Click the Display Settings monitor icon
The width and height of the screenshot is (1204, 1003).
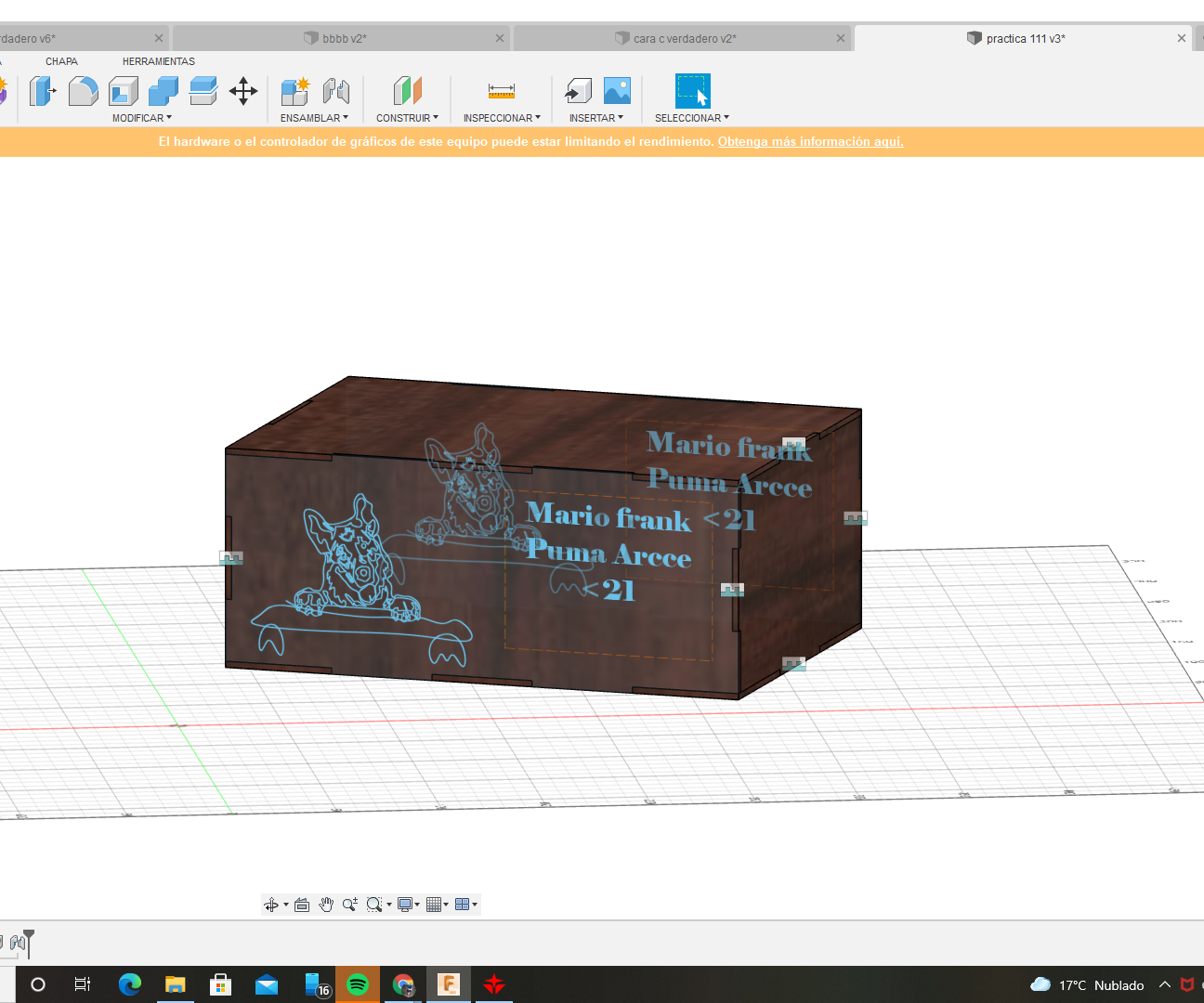click(405, 905)
